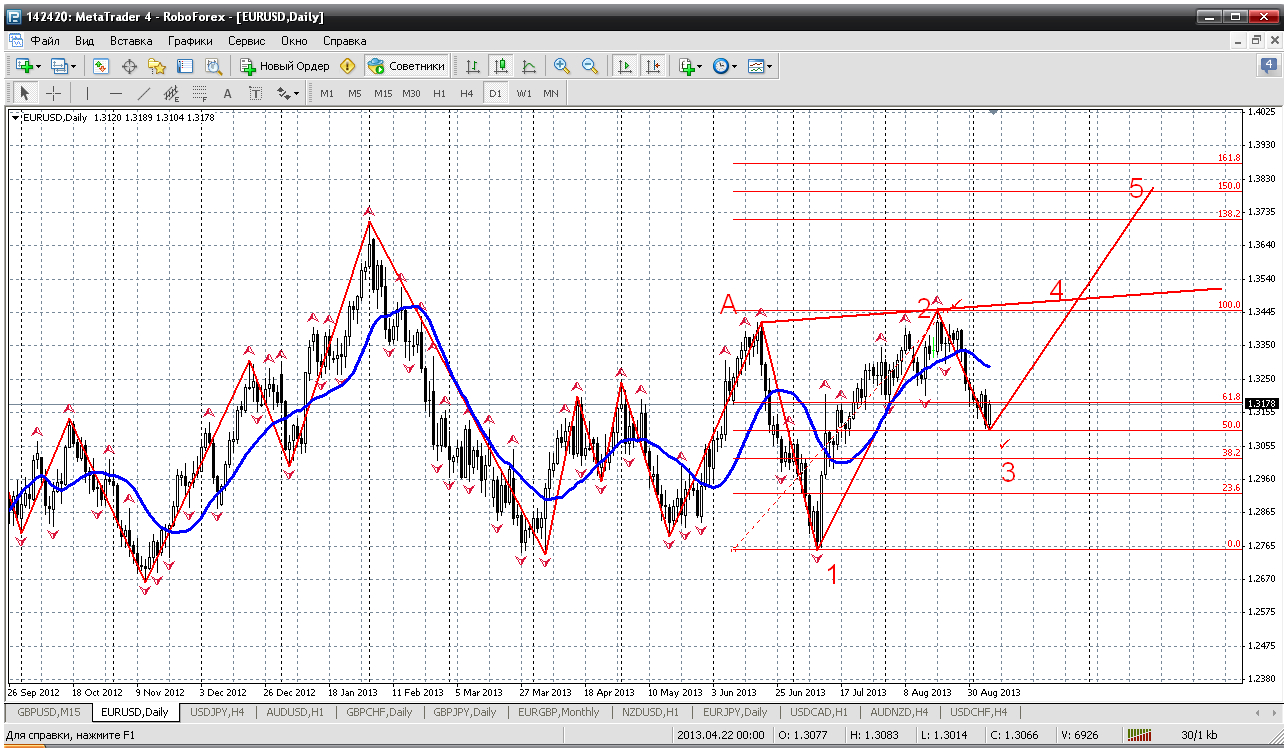Click the Zoom In magnifier icon
The width and height of the screenshot is (1288, 748).
pyautogui.click(x=562, y=66)
